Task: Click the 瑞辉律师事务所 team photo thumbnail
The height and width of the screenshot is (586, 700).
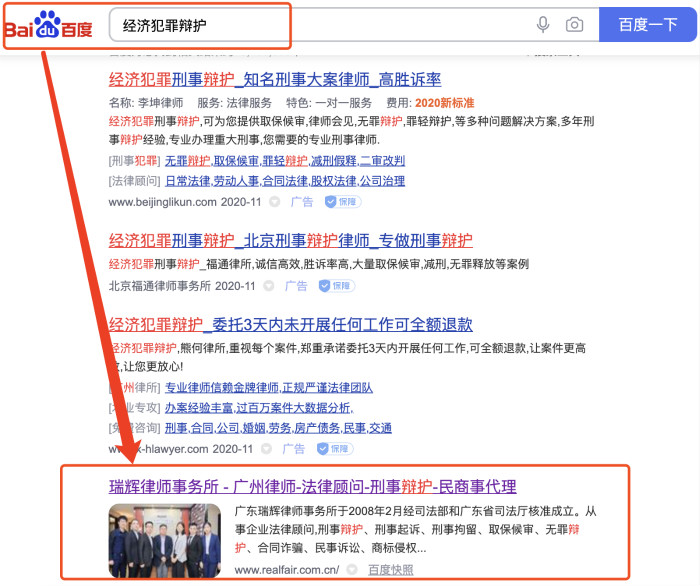Action: point(165,541)
